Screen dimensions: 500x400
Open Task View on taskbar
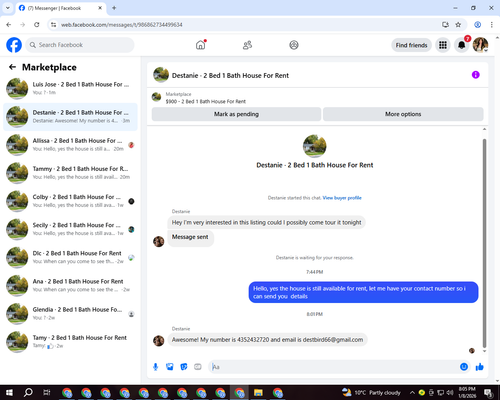coord(47,392)
